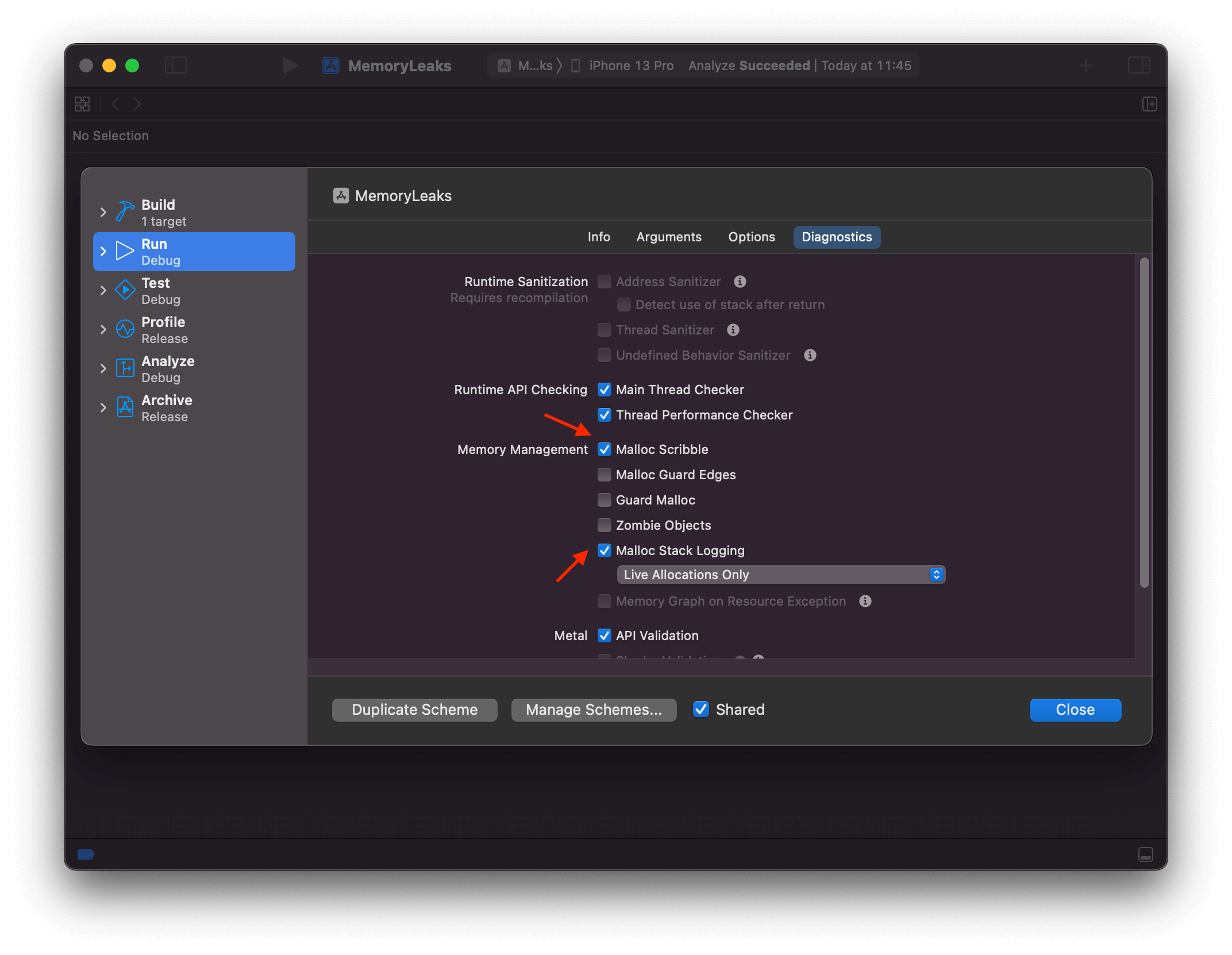
Task: Enable the Guard Malloc checkbox
Action: [604, 500]
